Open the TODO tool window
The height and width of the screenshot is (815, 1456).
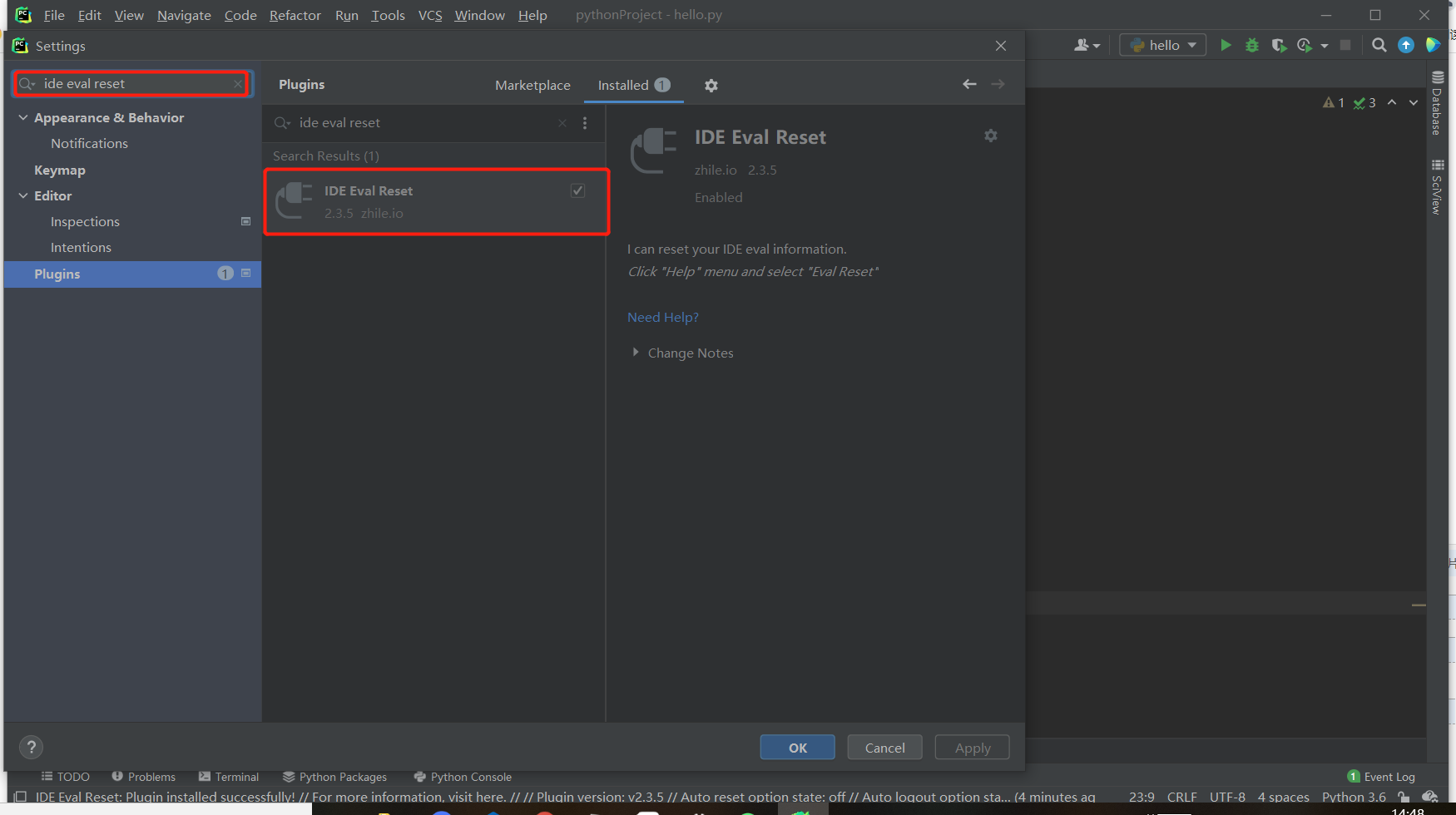(x=65, y=777)
